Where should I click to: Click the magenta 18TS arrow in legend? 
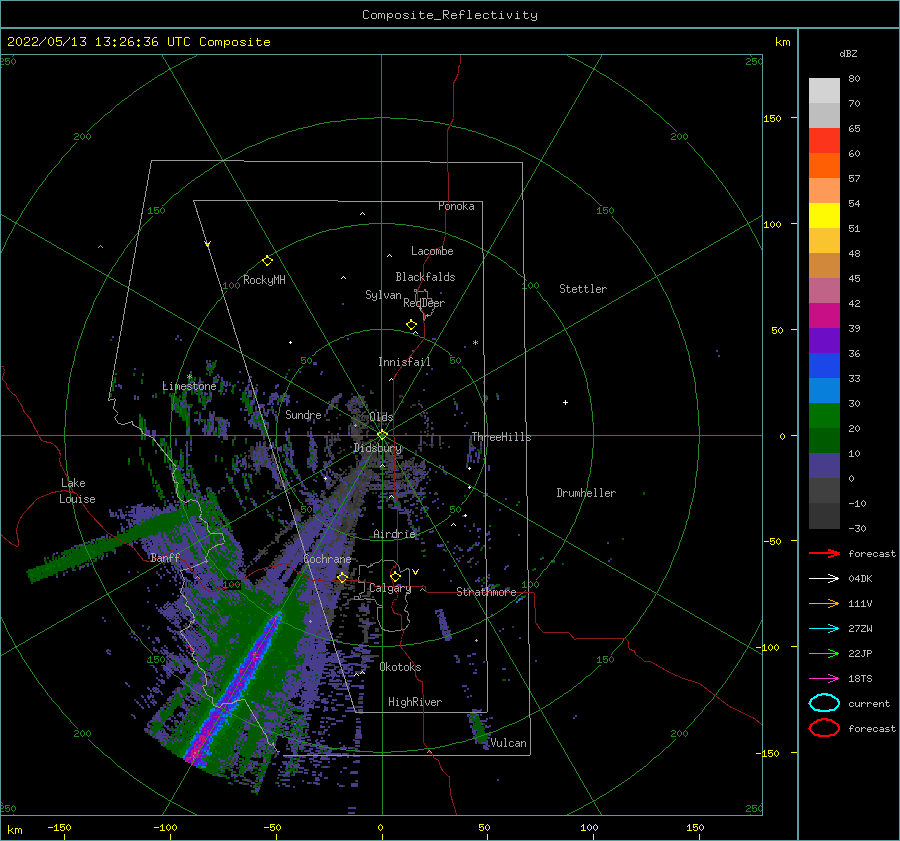[x=824, y=679]
